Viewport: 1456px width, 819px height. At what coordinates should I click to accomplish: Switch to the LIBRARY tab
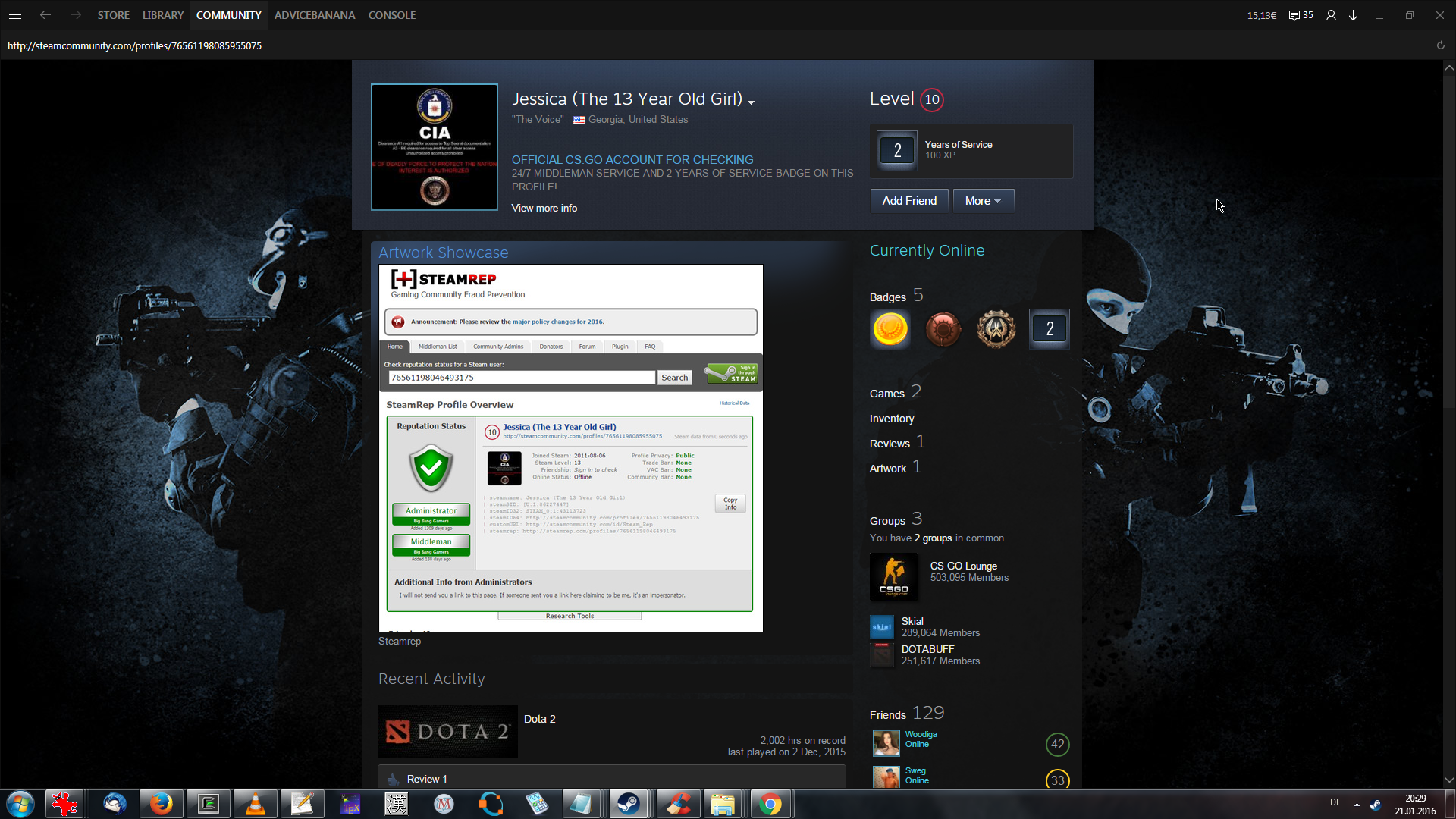[162, 15]
